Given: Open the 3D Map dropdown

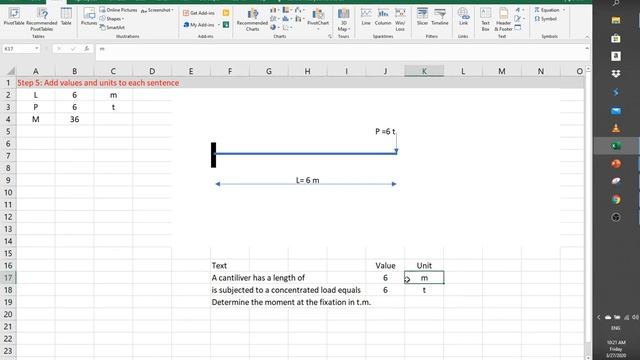Looking at the screenshot, I should [344, 19].
